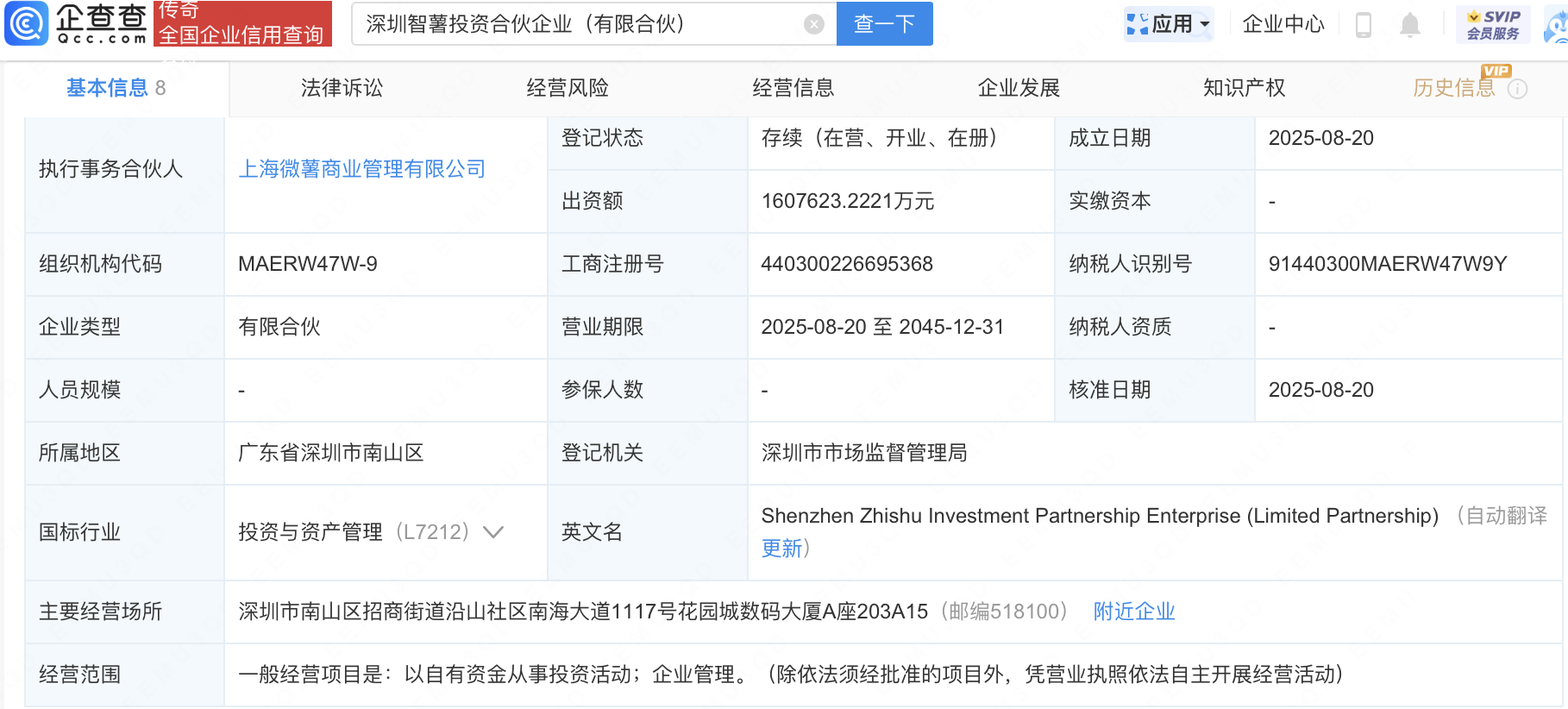
Task: Switch to the 法律诉讼 tab
Action: click(342, 88)
